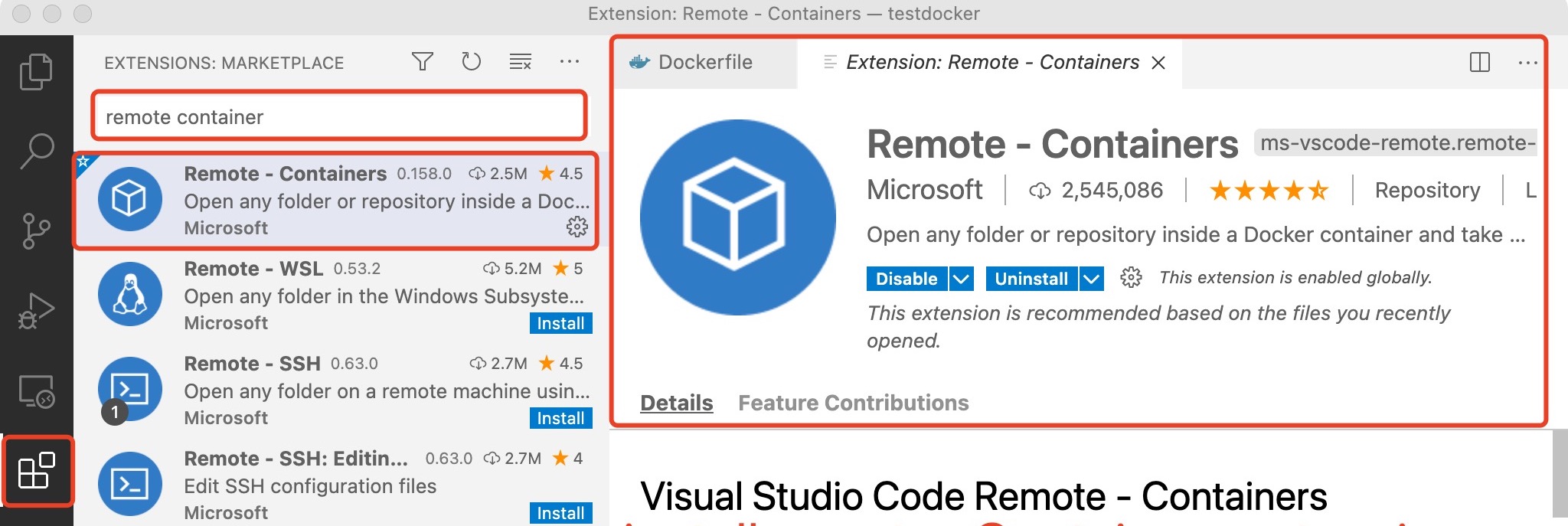Click the star rating on detail page
The image size is (1568, 526).
[x=1269, y=190]
